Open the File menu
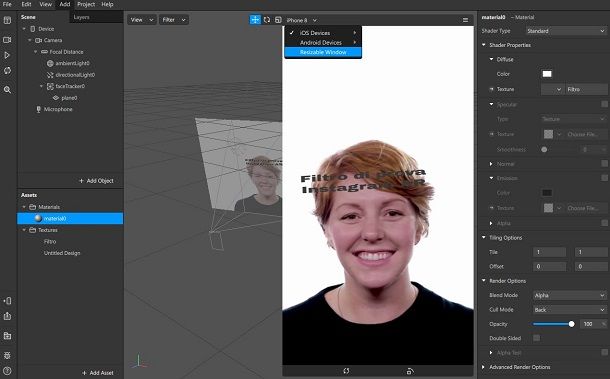This screenshot has width=610, height=379. coord(7,4)
